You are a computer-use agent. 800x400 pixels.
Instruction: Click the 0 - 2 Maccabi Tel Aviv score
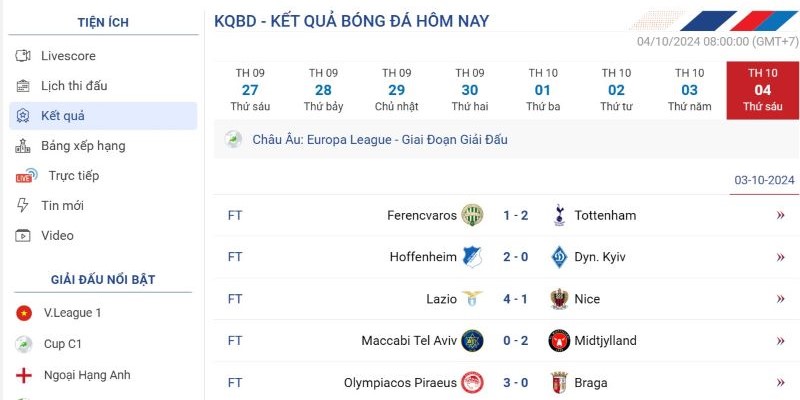tap(516, 341)
